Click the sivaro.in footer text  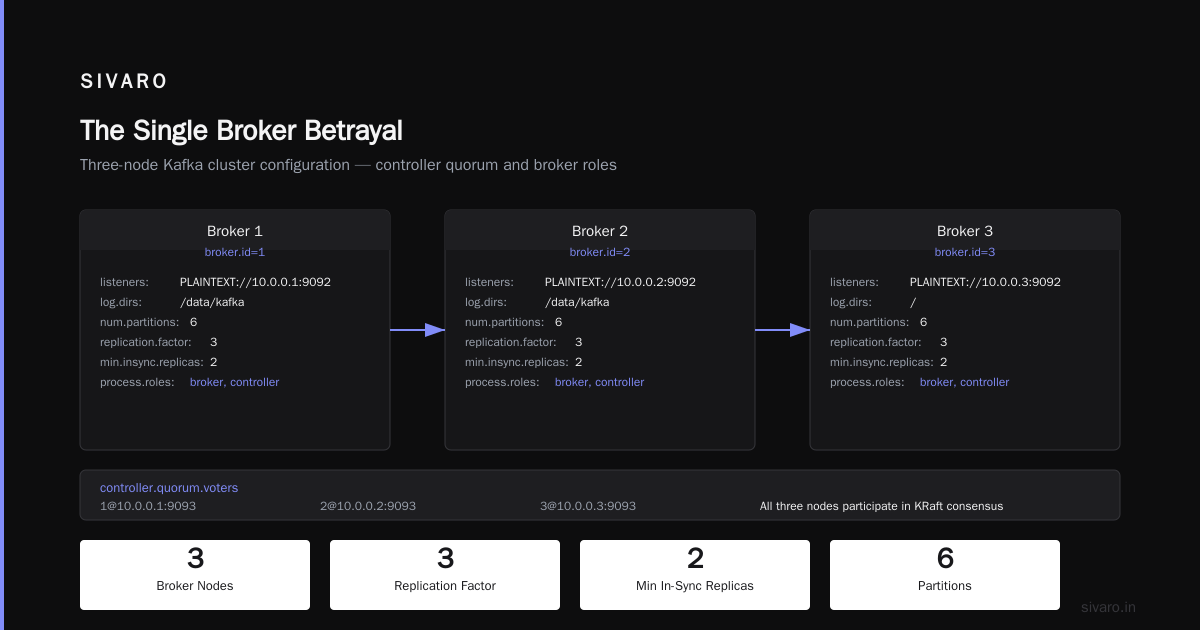point(1109,607)
